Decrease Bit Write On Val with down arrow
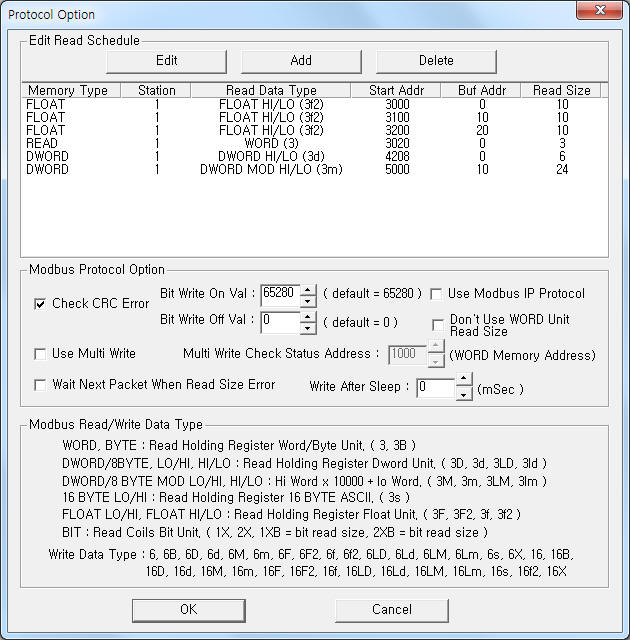The image size is (630, 640). 308,302
